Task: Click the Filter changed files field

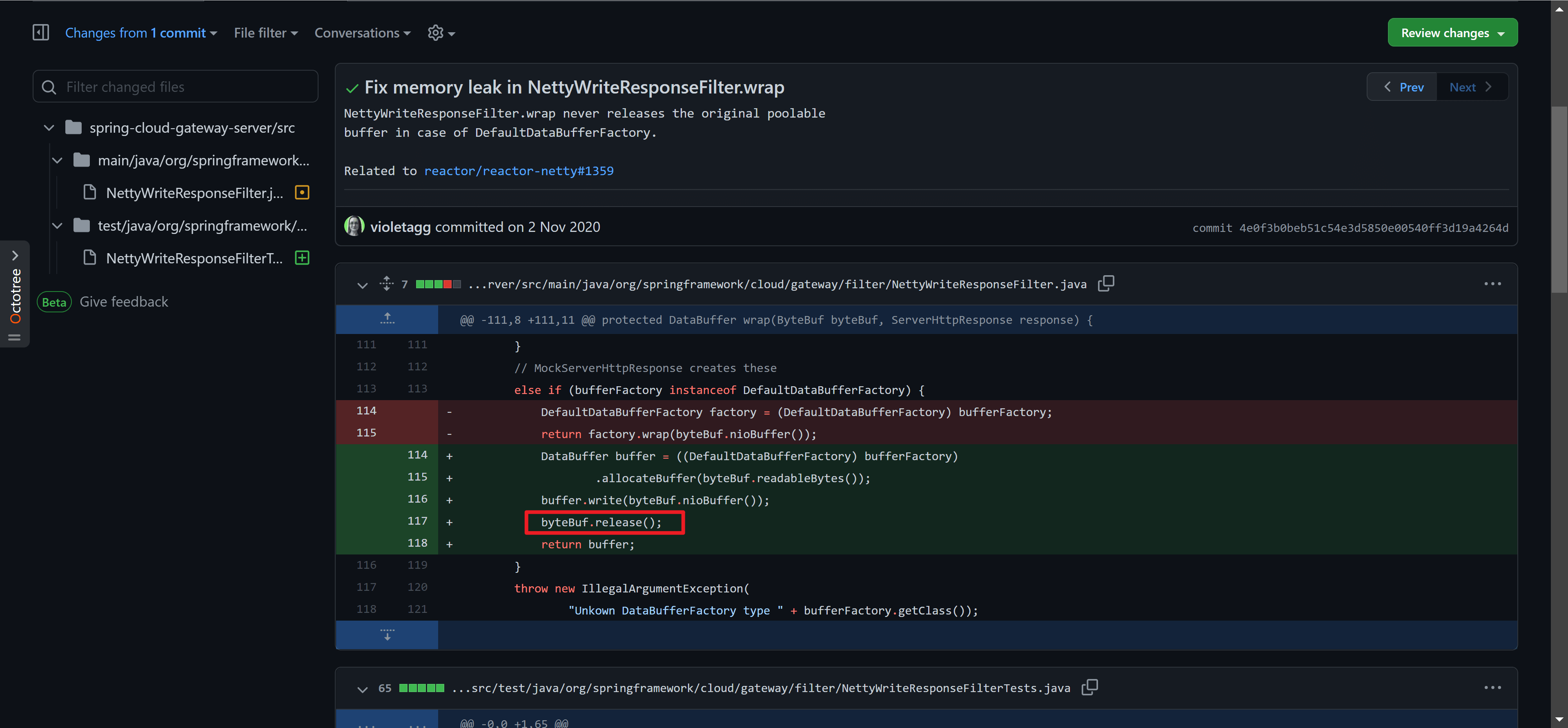Action: [x=175, y=87]
